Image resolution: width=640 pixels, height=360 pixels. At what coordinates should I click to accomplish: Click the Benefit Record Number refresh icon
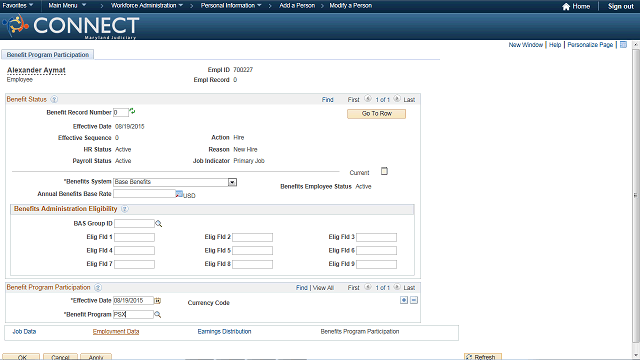(132, 111)
